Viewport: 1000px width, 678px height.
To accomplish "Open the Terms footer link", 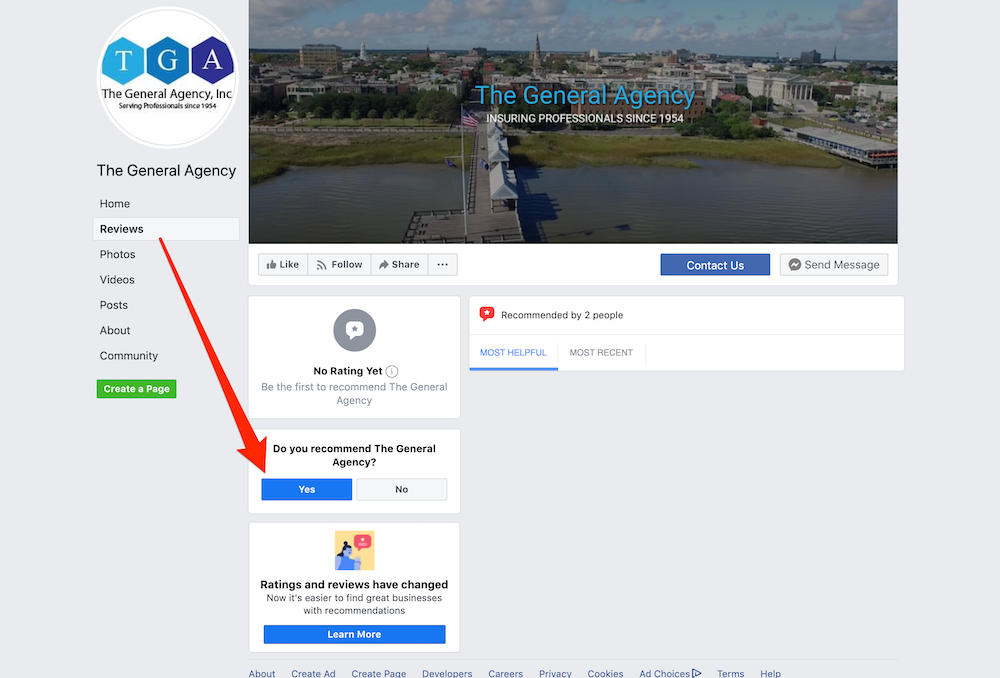I will [x=730, y=673].
